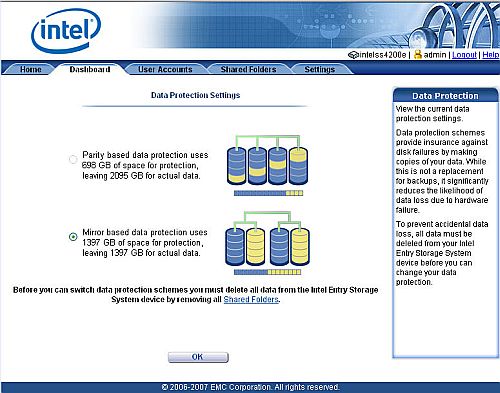The width and height of the screenshot is (500, 393).
Task: Click the Data Protection help panel title
Action: [445, 96]
